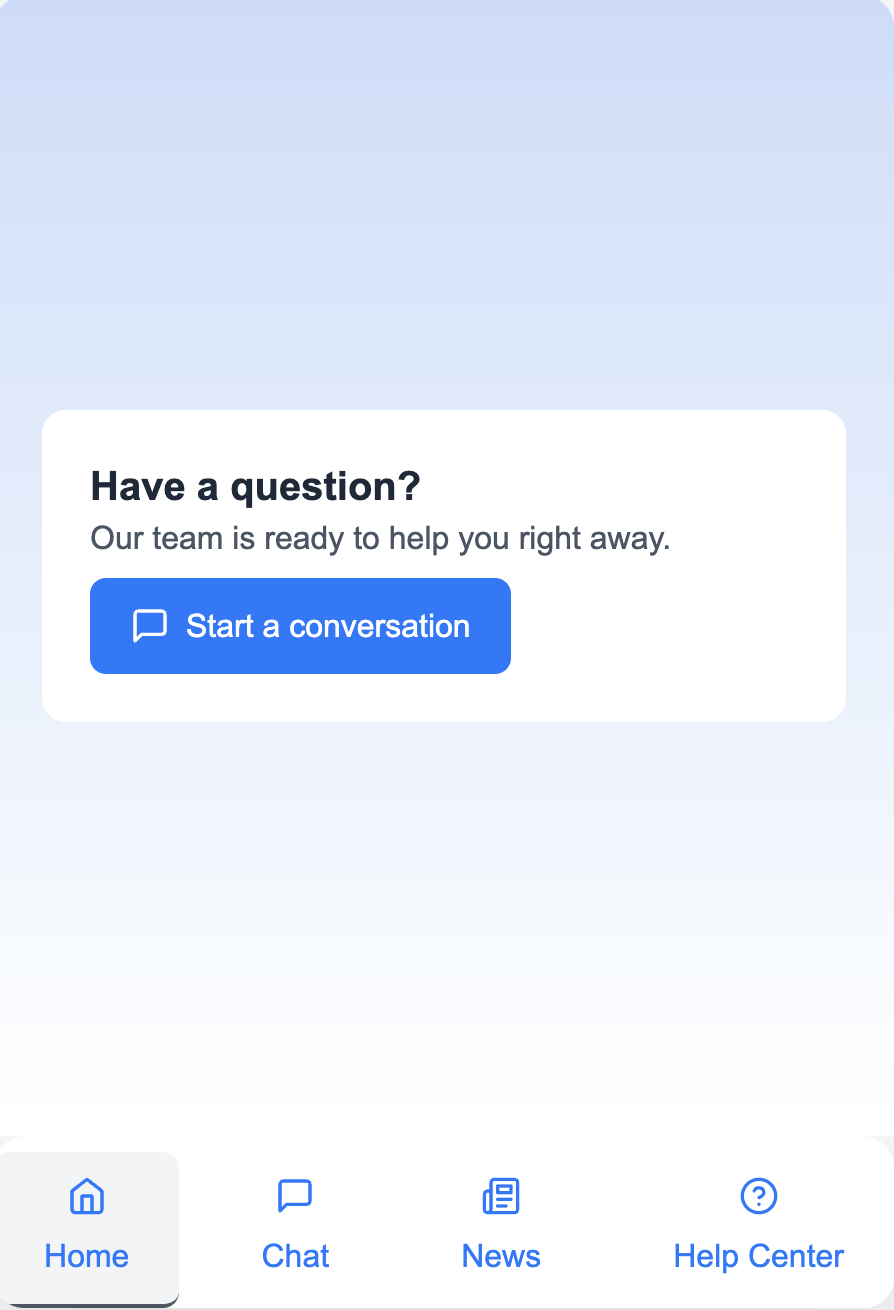Click the Start a conversation button
894x1310 pixels.
tap(300, 625)
